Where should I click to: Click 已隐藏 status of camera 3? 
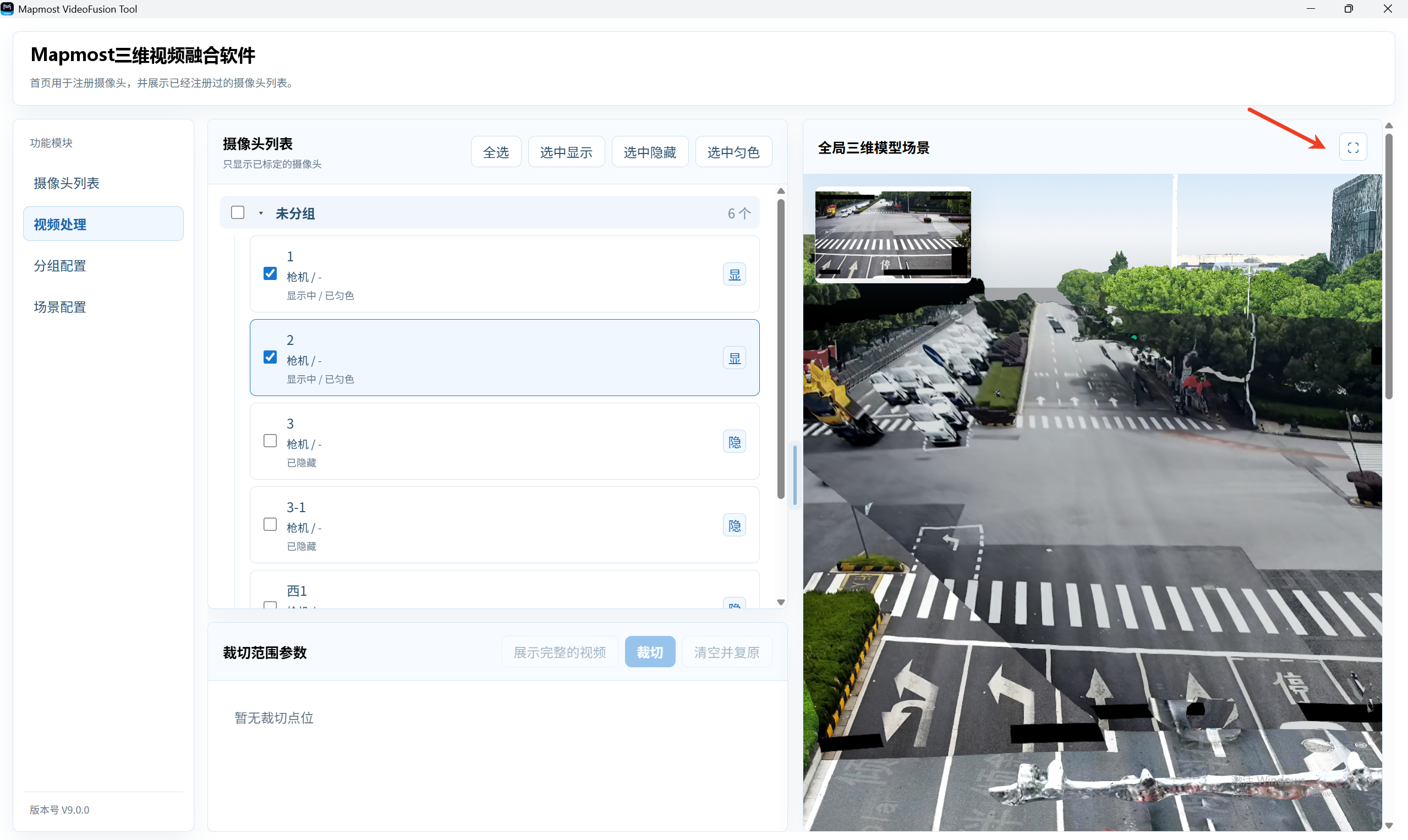301,463
